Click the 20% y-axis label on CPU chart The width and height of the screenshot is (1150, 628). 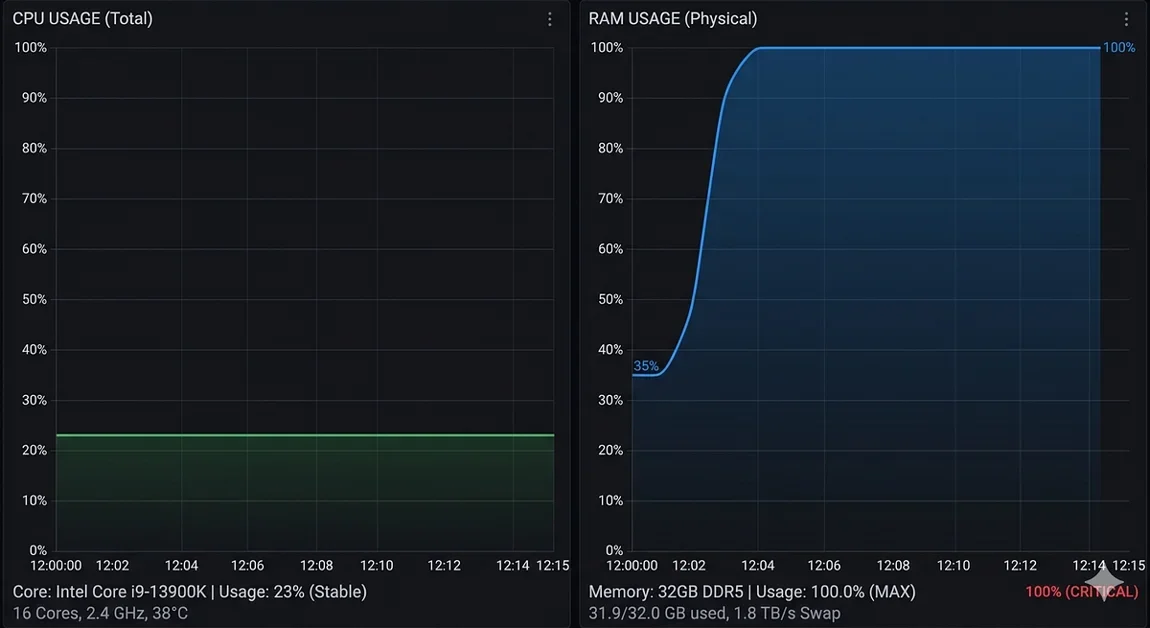pyautogui.click(x=34, y=450)
